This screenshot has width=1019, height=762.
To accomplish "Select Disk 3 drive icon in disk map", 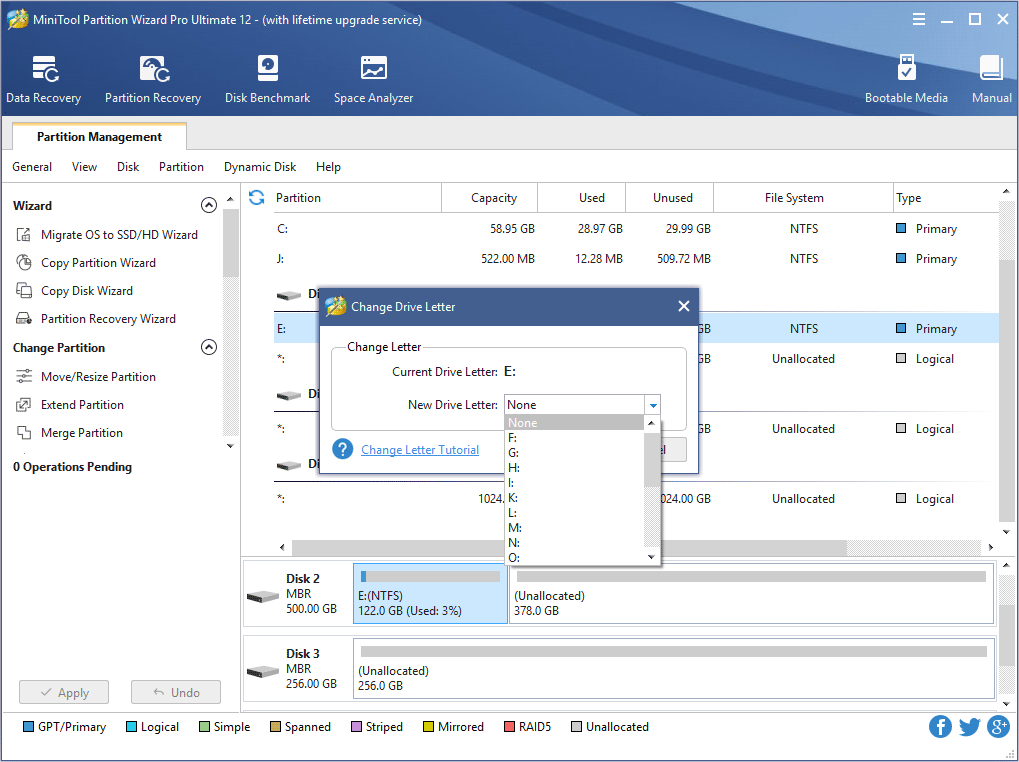I will click(263, 670).
